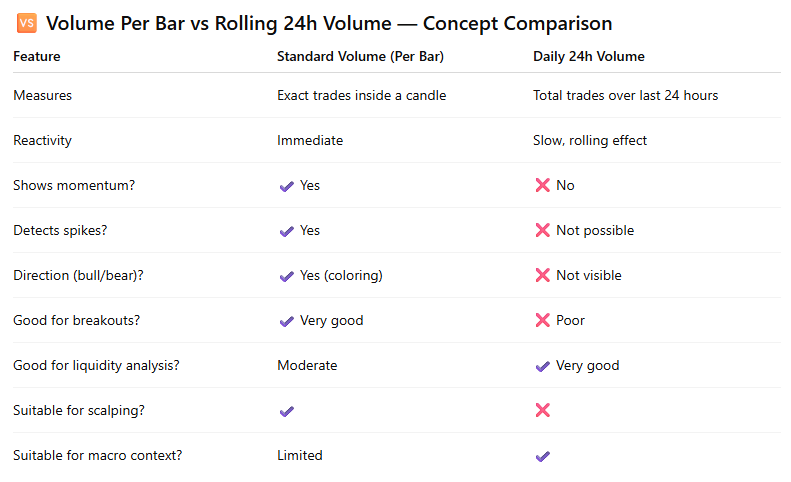Click the comparison table title text
This screenshot has width=791, height=482.
pyautogui.click(x=329, y=23)
